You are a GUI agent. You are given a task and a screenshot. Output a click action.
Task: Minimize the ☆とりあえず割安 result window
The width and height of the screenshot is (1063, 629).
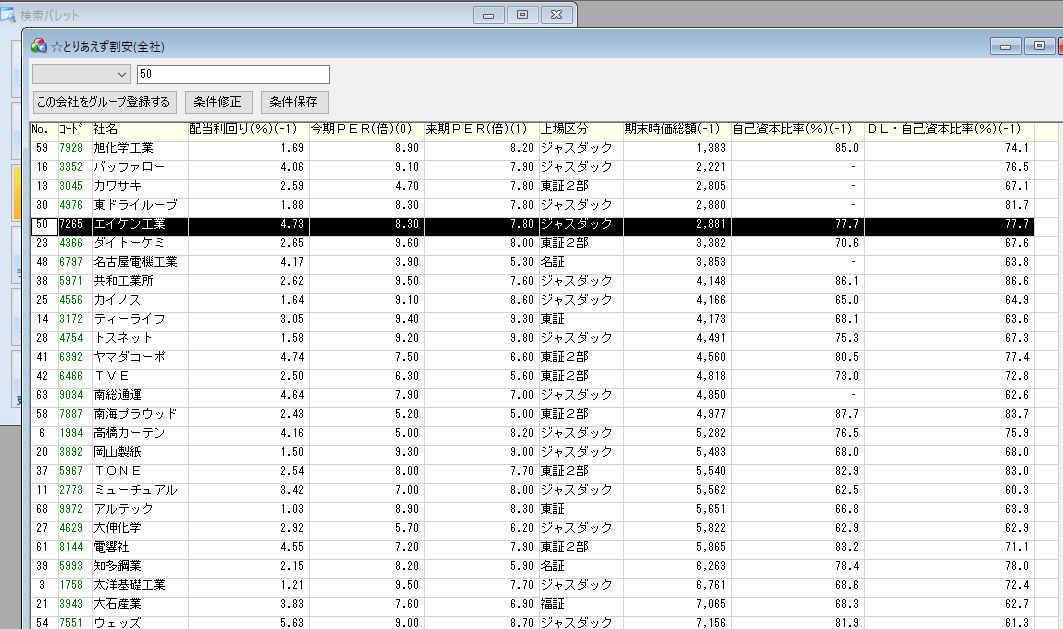(x=1004, y=46)
